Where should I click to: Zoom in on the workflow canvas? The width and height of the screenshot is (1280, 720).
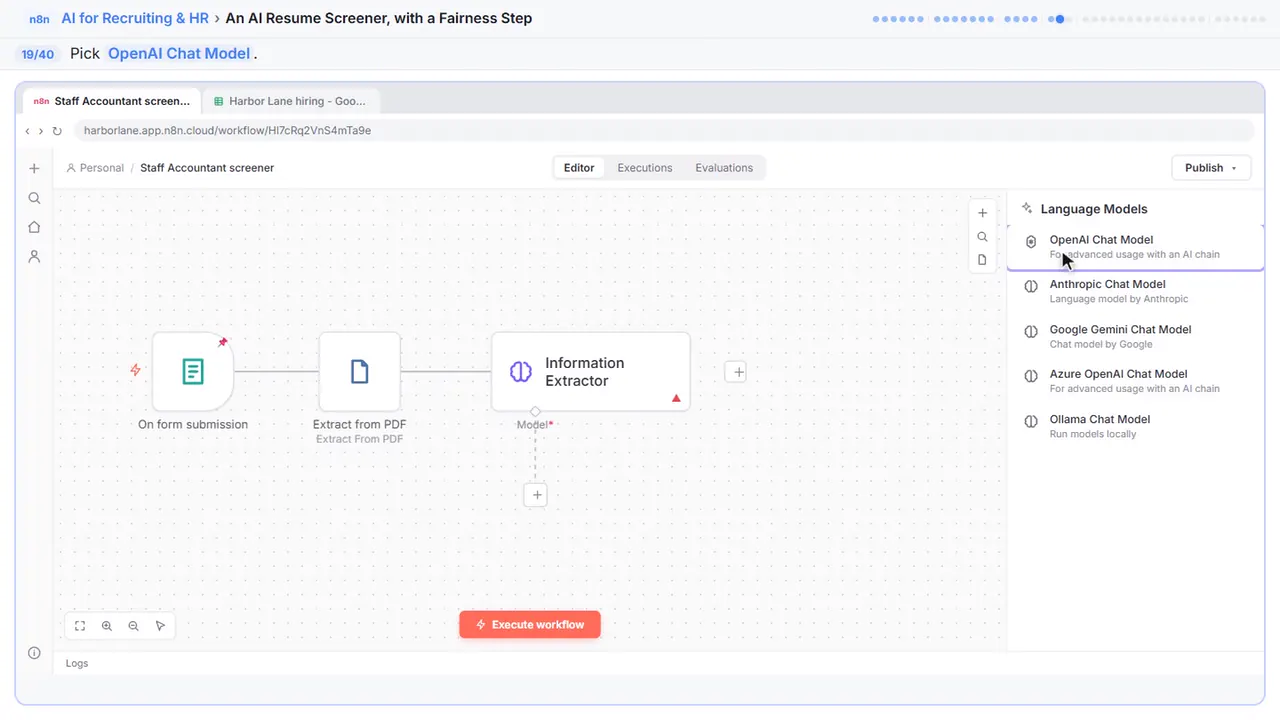(107, 626)
